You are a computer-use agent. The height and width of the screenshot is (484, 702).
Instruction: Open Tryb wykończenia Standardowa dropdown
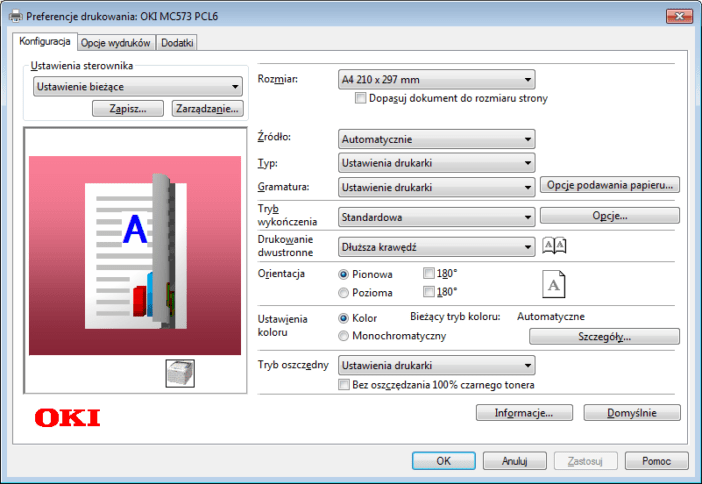pos(437,217)
